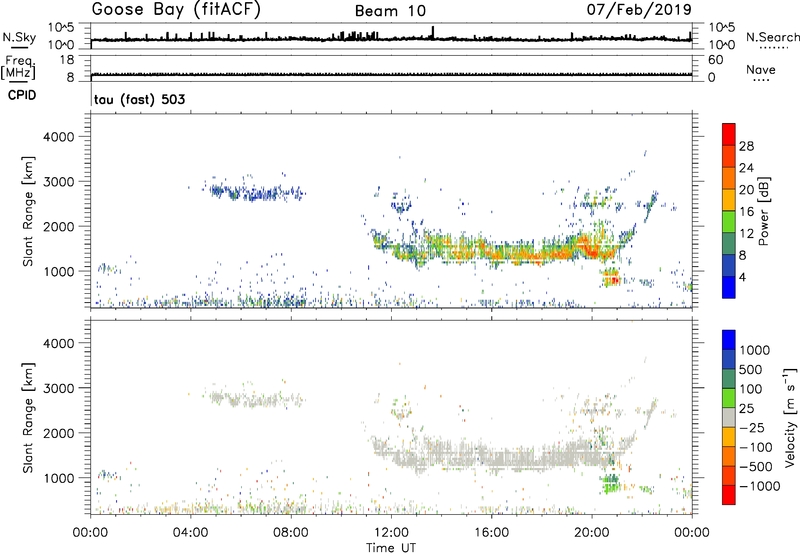The width and height of the screenshot is (800, 554).
Task: Click the "Time UT" axis label
Action: click(391, 548)
